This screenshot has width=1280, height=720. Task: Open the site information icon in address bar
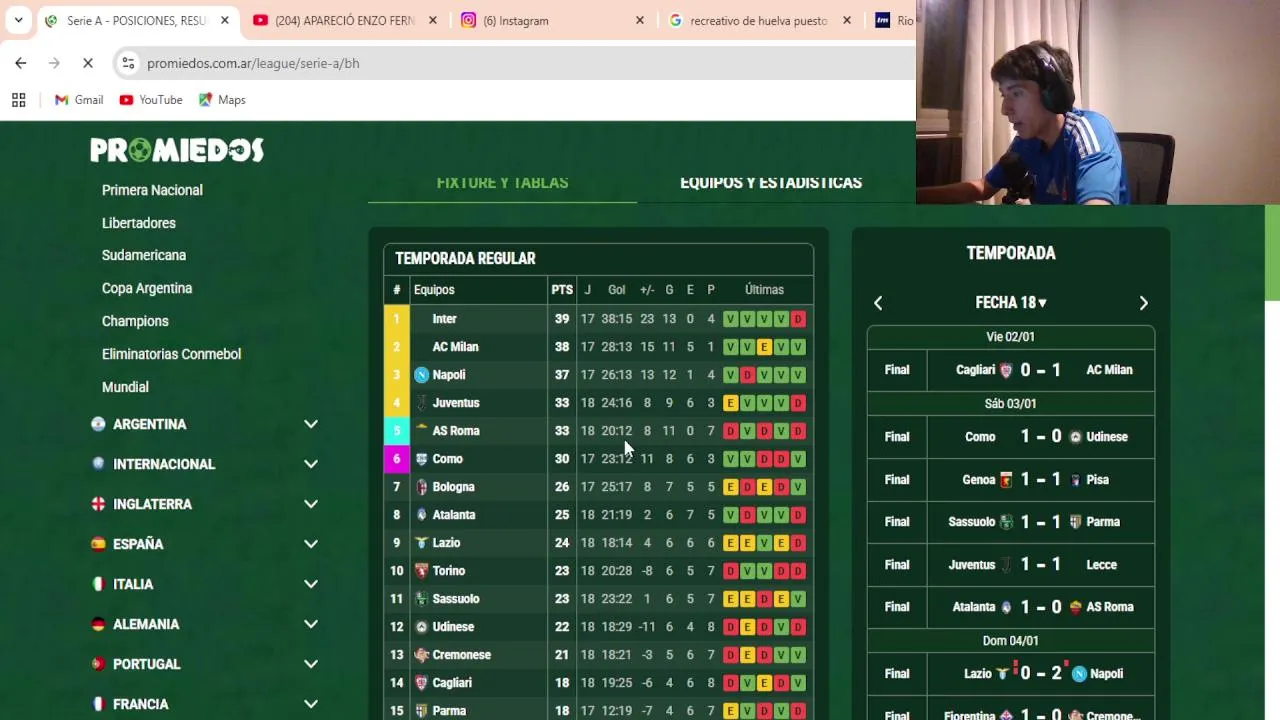pyautogui.click(x=128, y=63)
